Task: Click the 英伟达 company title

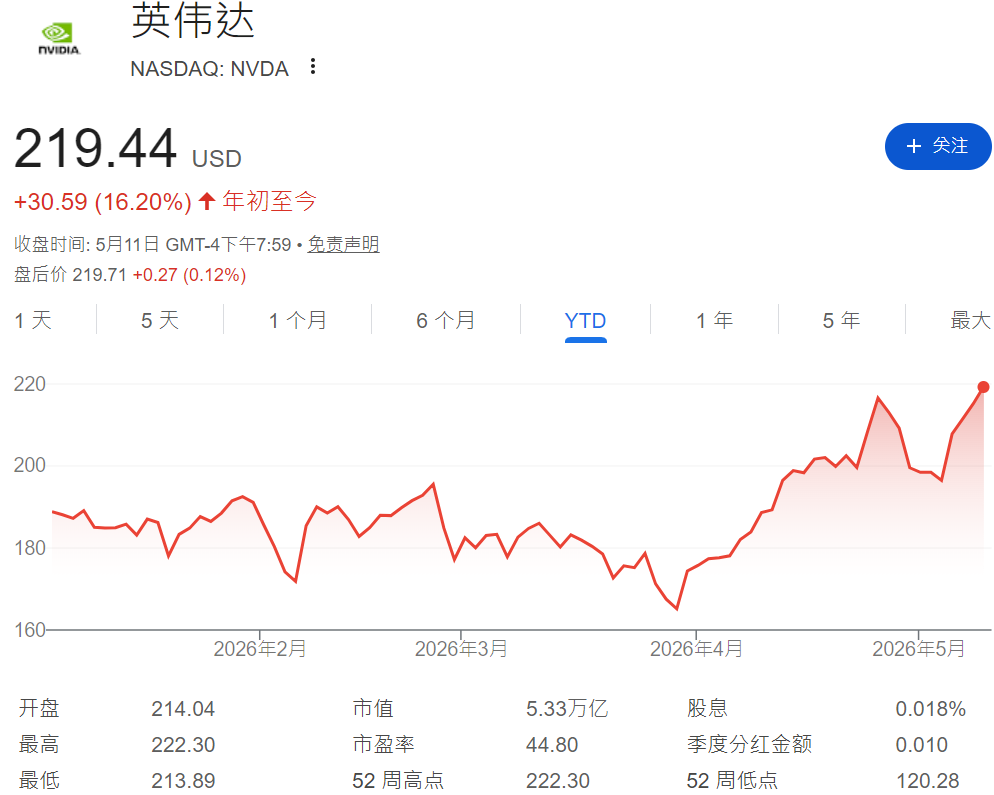Action: (193, 20)
